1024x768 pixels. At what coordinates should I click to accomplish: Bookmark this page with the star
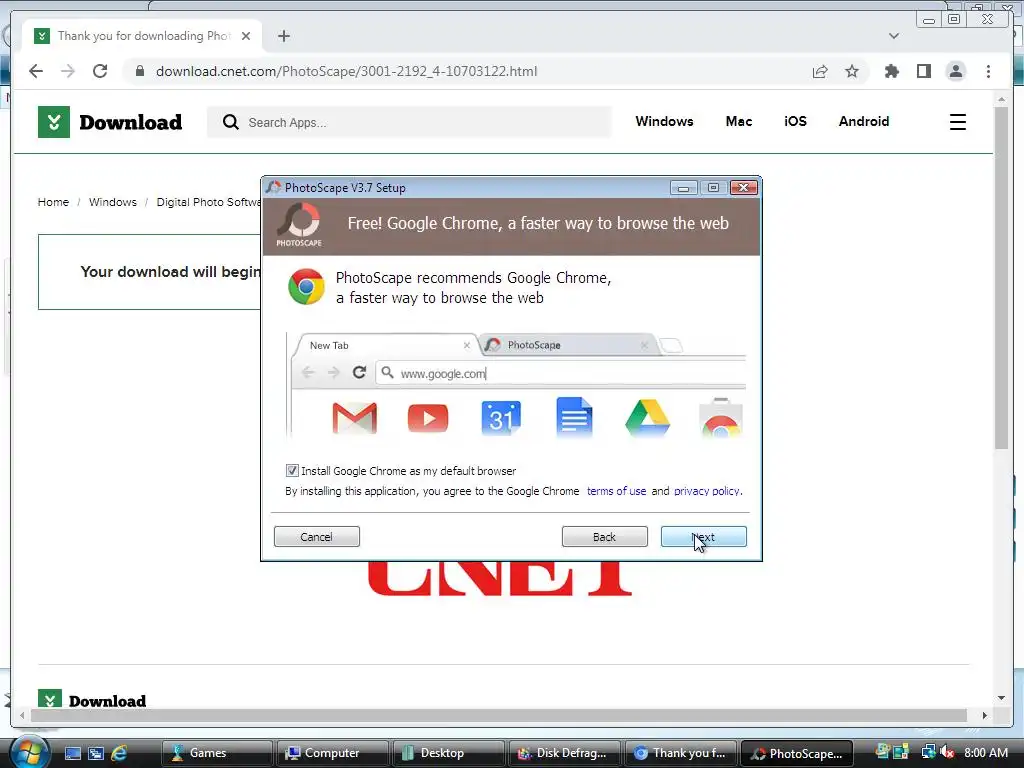tap(852, 71)
